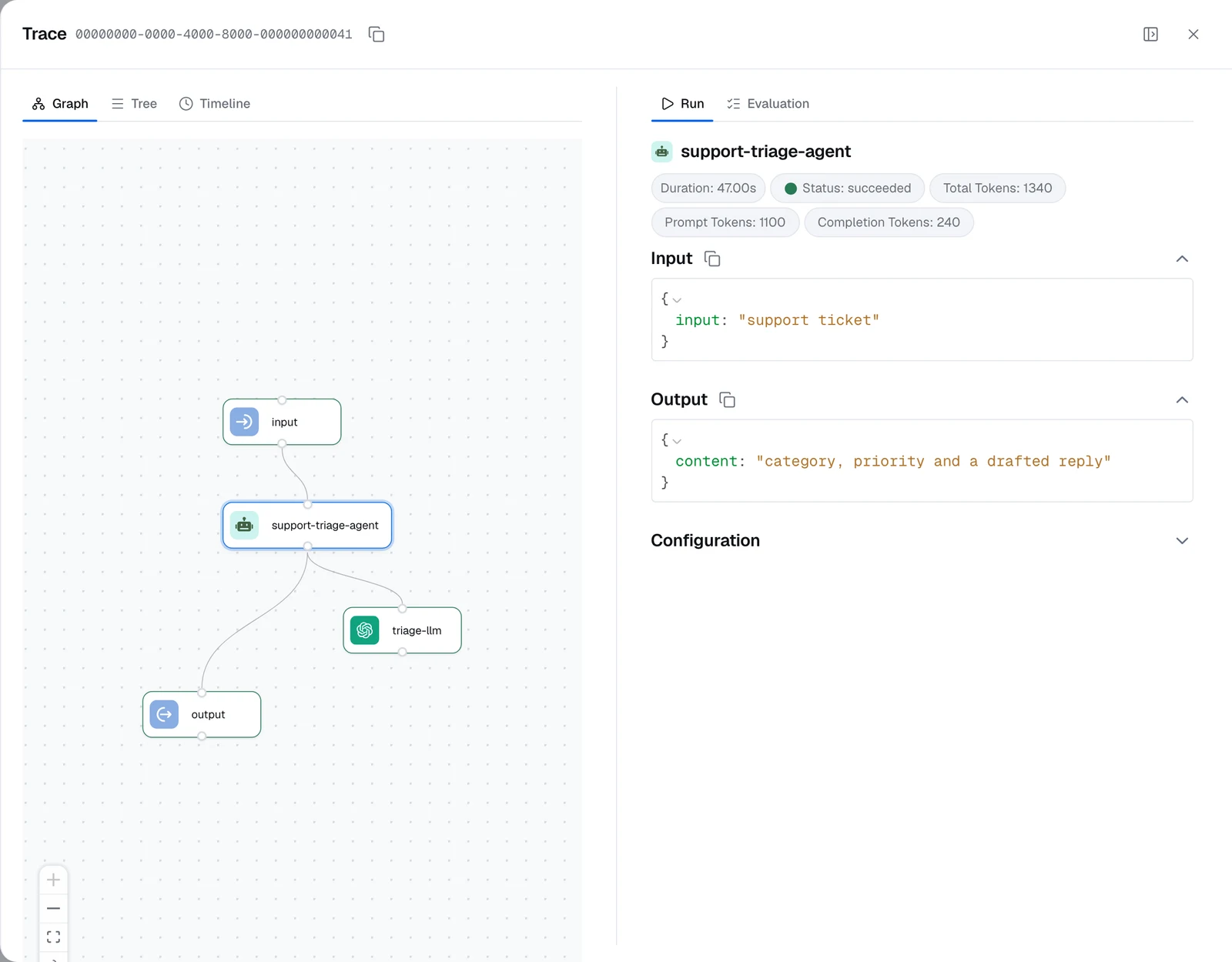Click the "support ticket" input value
Image resolution: width=1232 pixels, height=962 pixels.
(x=808, y=320)
